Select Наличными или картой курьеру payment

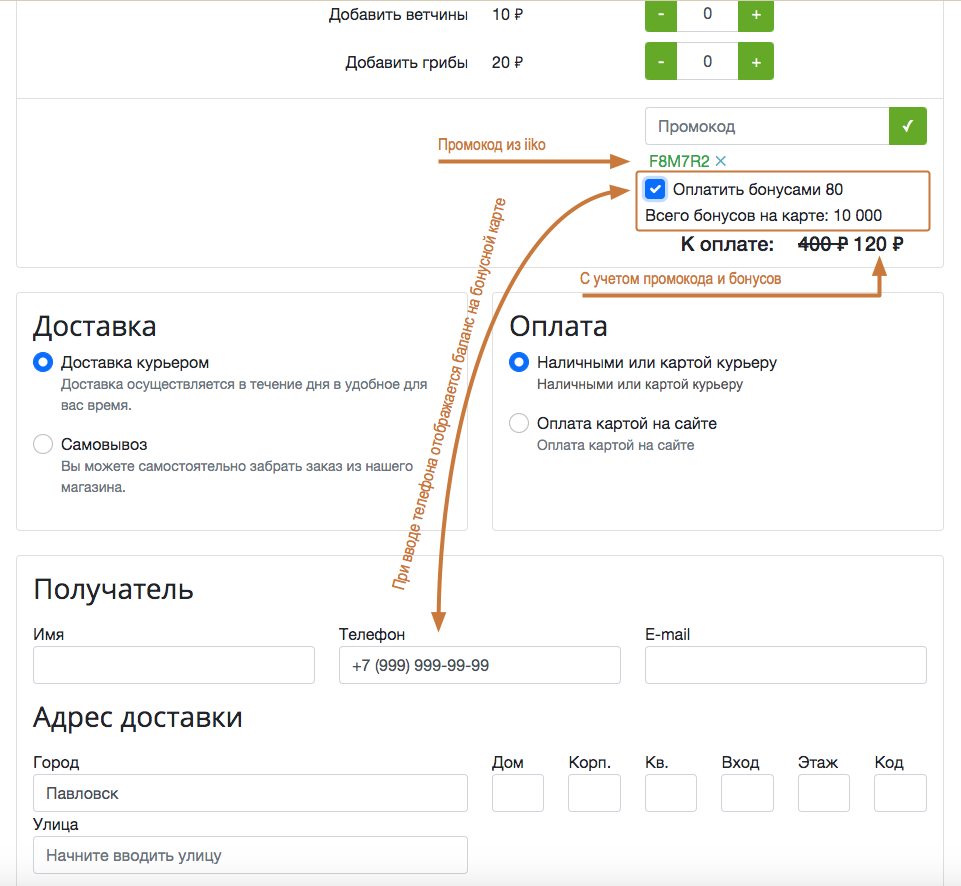coord(519,363)
